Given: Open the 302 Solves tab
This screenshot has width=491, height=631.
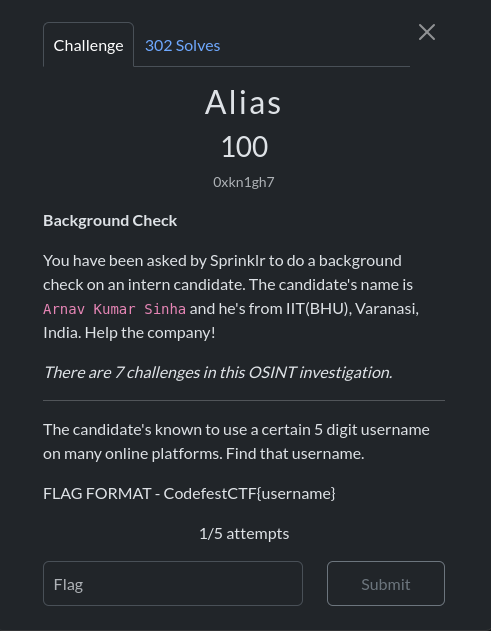Looking at the screenshot, I should (x=182, y=45).
